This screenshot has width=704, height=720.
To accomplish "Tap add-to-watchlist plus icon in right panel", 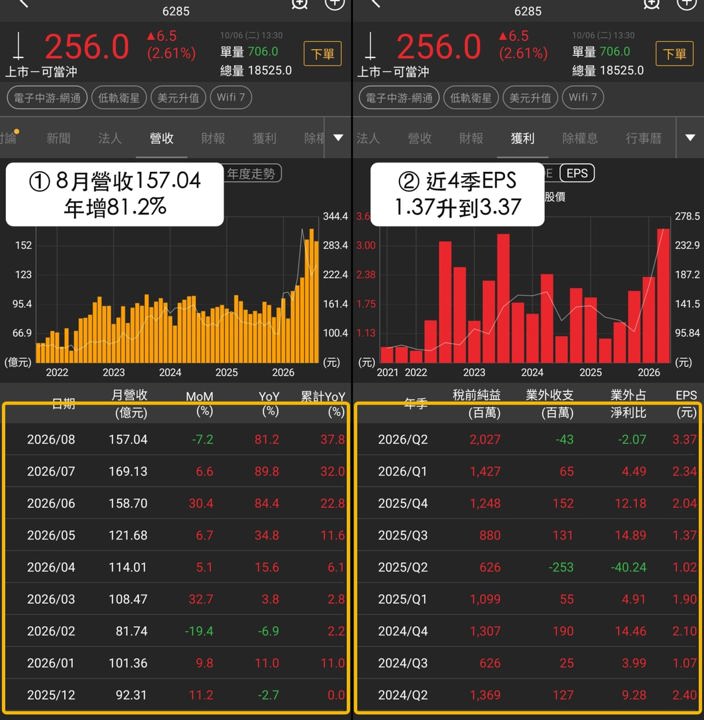I will click(x=686, y=4).
